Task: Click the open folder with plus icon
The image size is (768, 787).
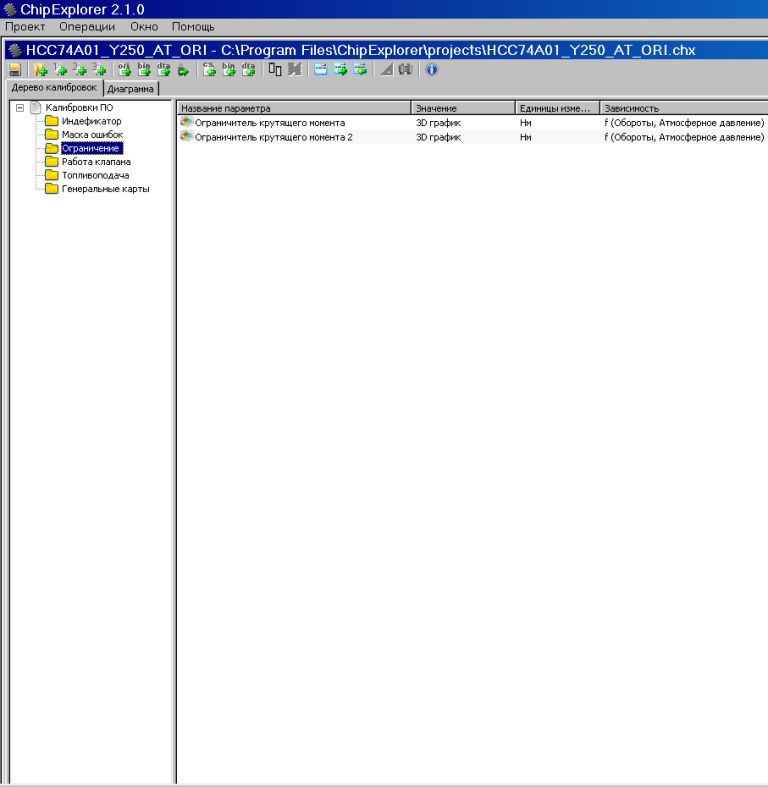Action: pyautogui.click(x=41, y=70)
